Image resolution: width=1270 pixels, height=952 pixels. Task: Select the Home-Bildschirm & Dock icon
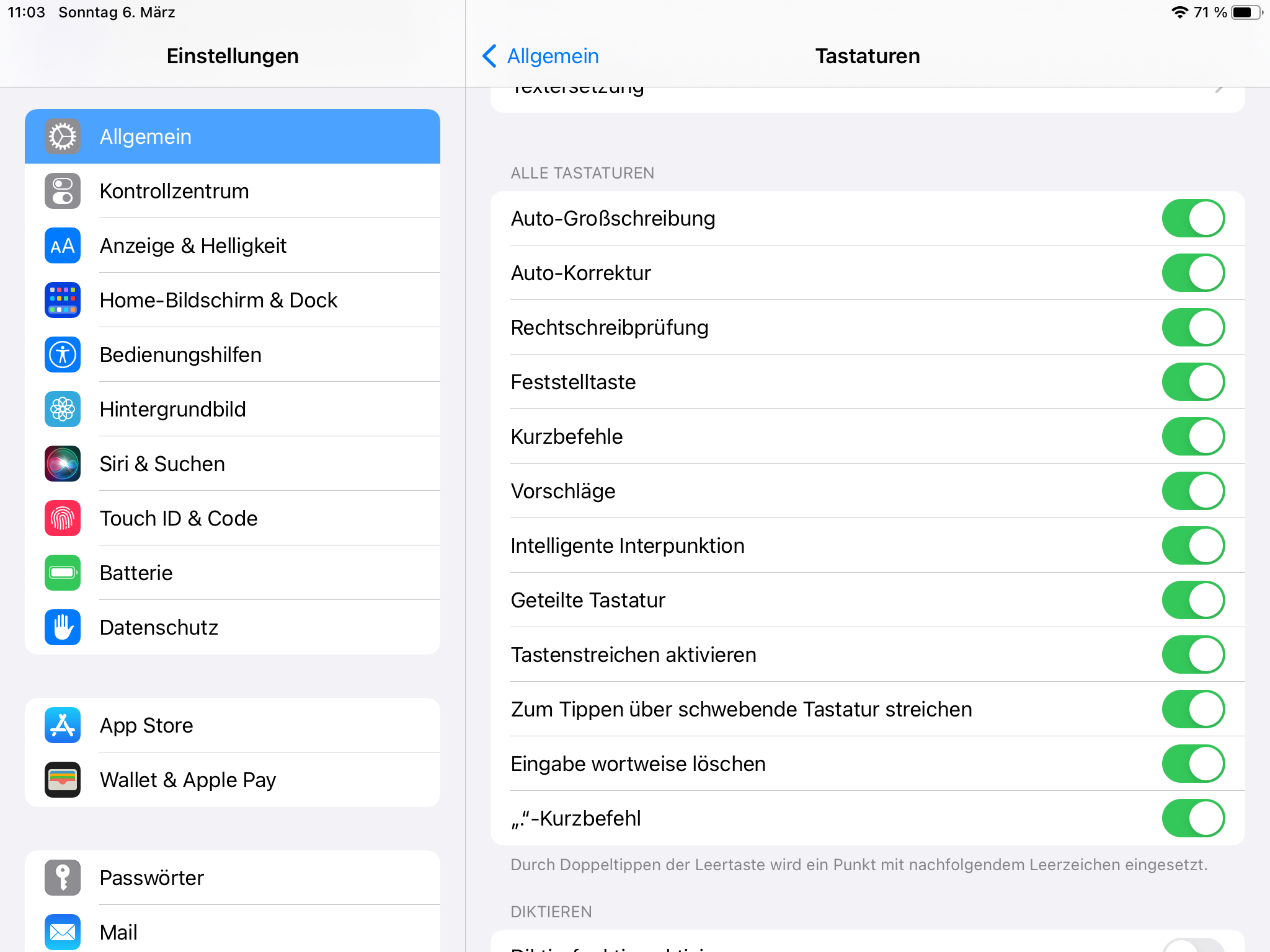point(63,300)
